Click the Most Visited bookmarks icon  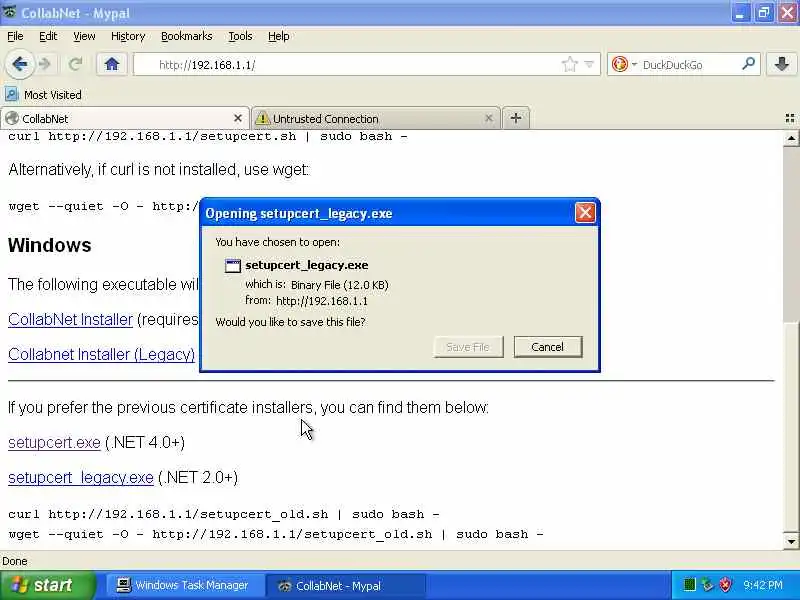(x=11, y=94)
